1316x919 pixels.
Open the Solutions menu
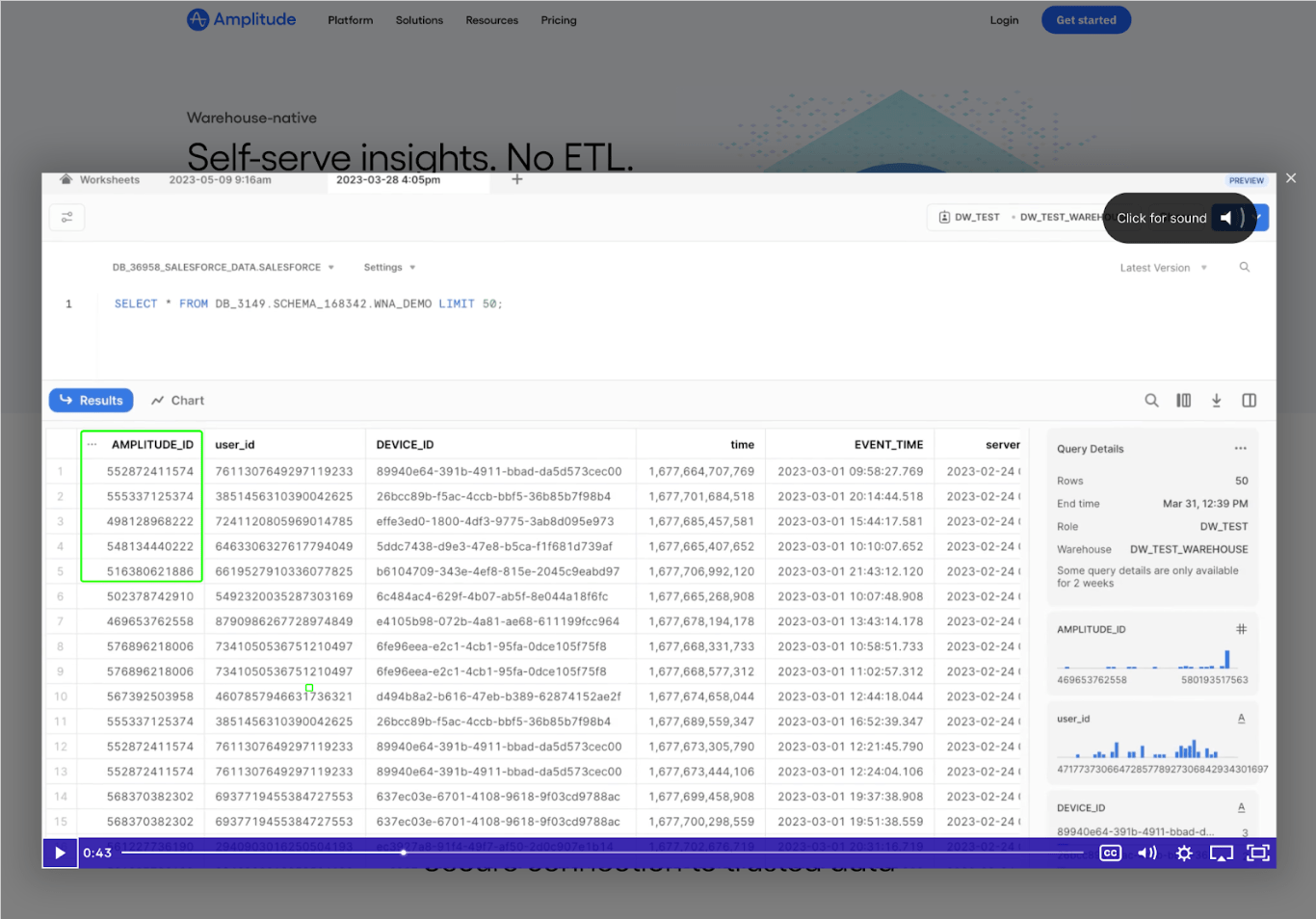[419, 20]
